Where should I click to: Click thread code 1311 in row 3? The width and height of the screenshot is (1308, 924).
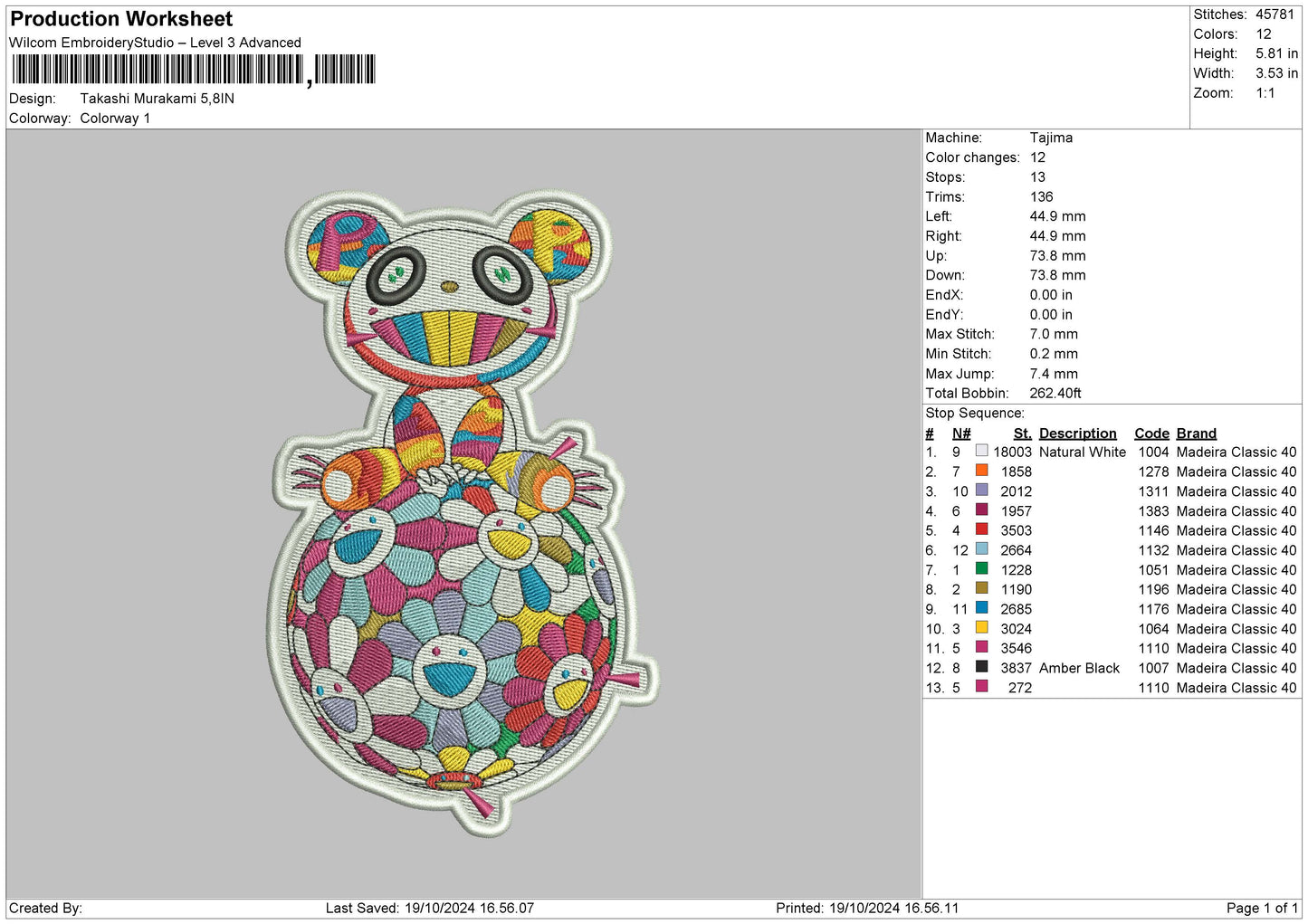coord(1153,491)
